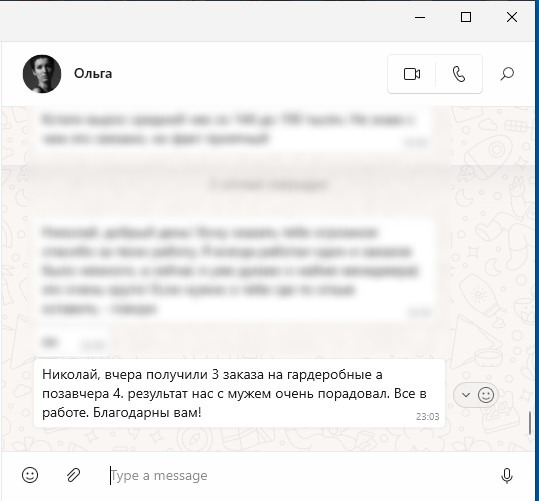The height and width of the screenshot is (501, 539).
Task: Maximize the chat window
Action: [466, 17]
